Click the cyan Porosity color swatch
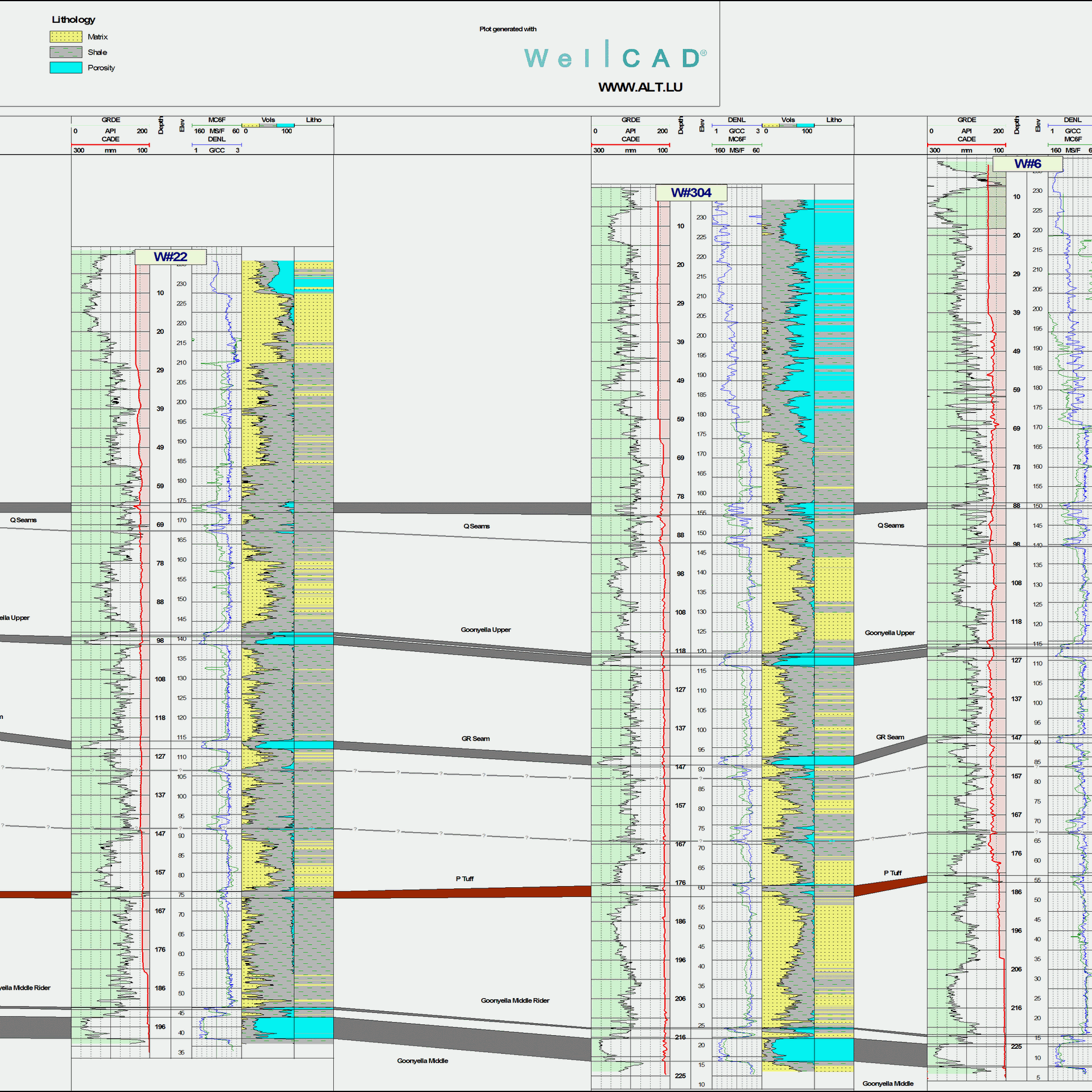Image resolution: width=1092 pixels, height=1092 pixels. pos(65,67)
